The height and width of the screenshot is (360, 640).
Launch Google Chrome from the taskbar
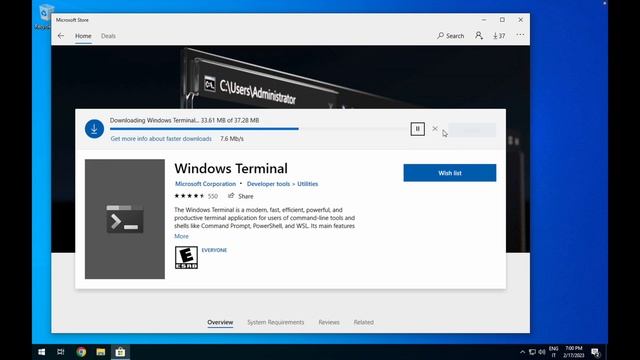(x=81, y=352)
